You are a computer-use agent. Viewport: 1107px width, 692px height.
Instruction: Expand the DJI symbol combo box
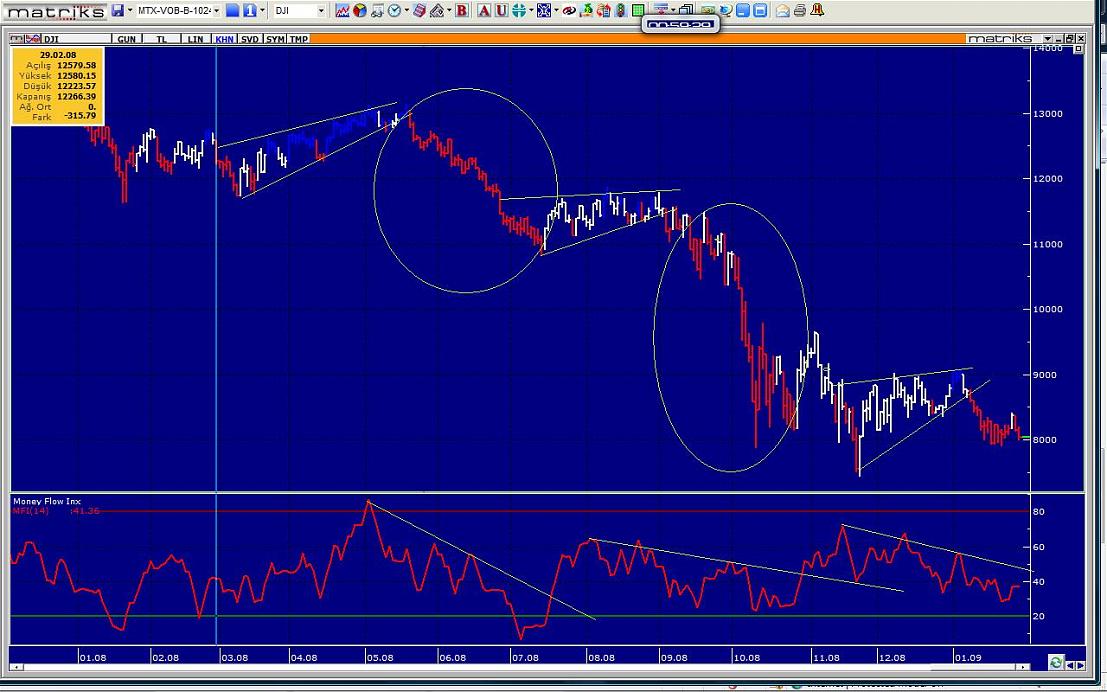(x=321, y=10)
